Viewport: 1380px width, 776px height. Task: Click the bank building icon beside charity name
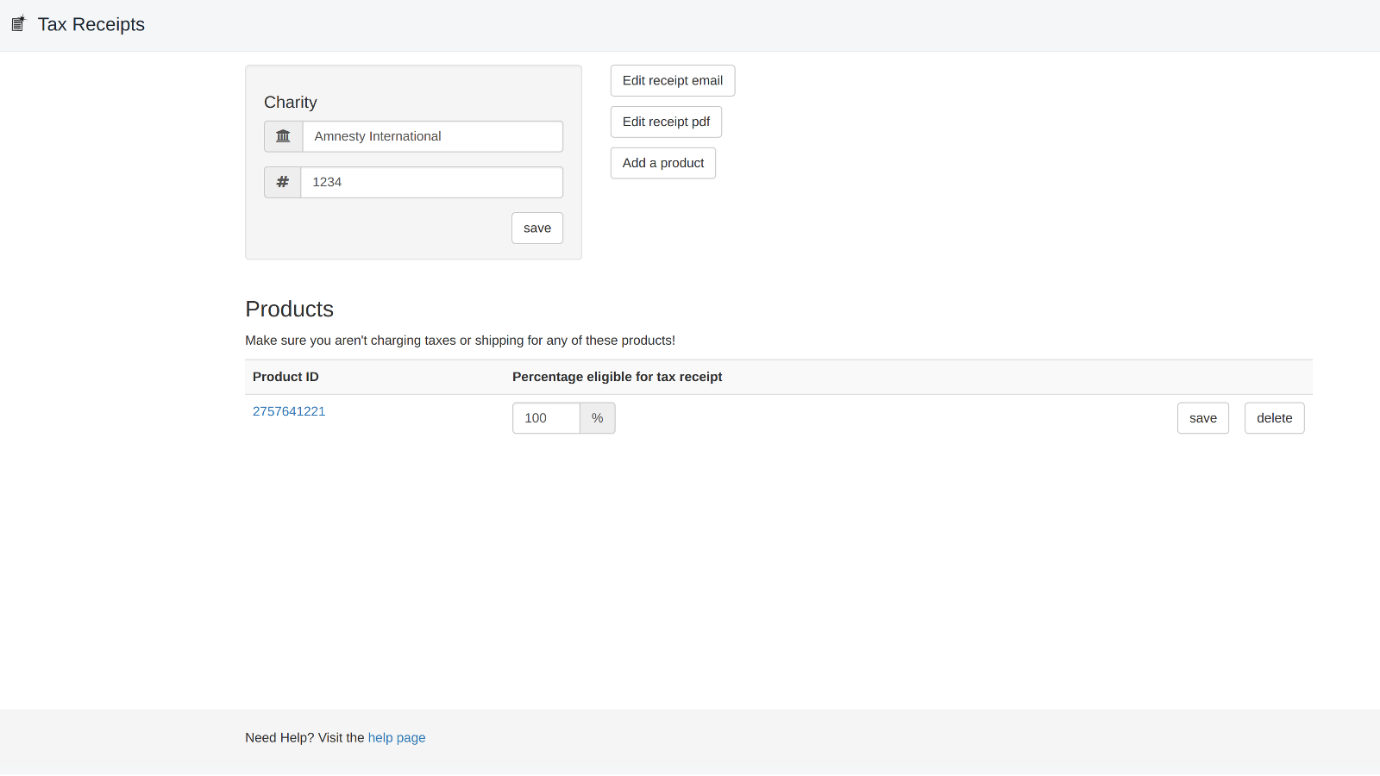point(283,137)
